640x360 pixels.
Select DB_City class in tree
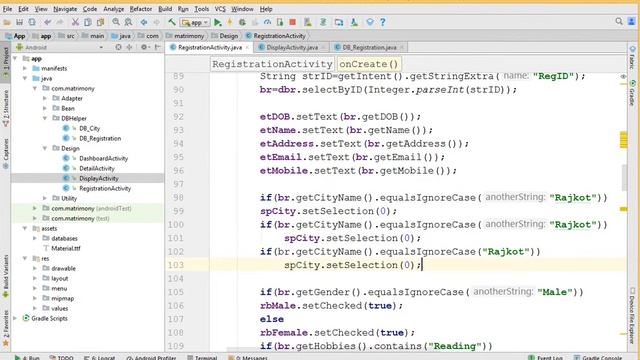click(x=89, y=129)
